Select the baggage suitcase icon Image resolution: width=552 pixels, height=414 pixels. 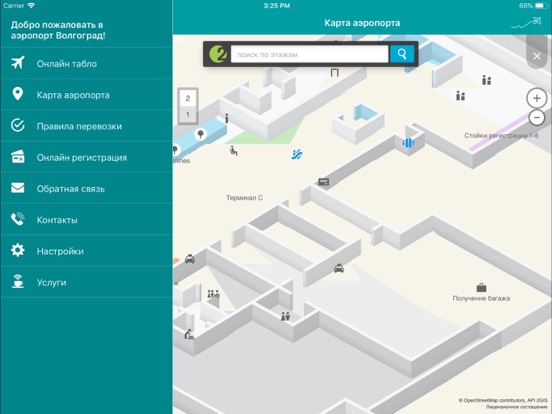pos(481,288)
